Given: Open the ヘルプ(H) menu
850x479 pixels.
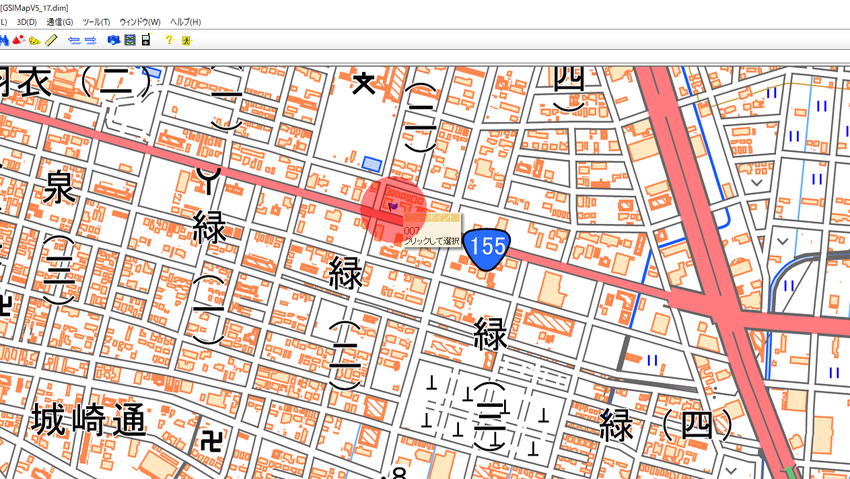Looking at the screenshot, I should [x=185, y=22].
